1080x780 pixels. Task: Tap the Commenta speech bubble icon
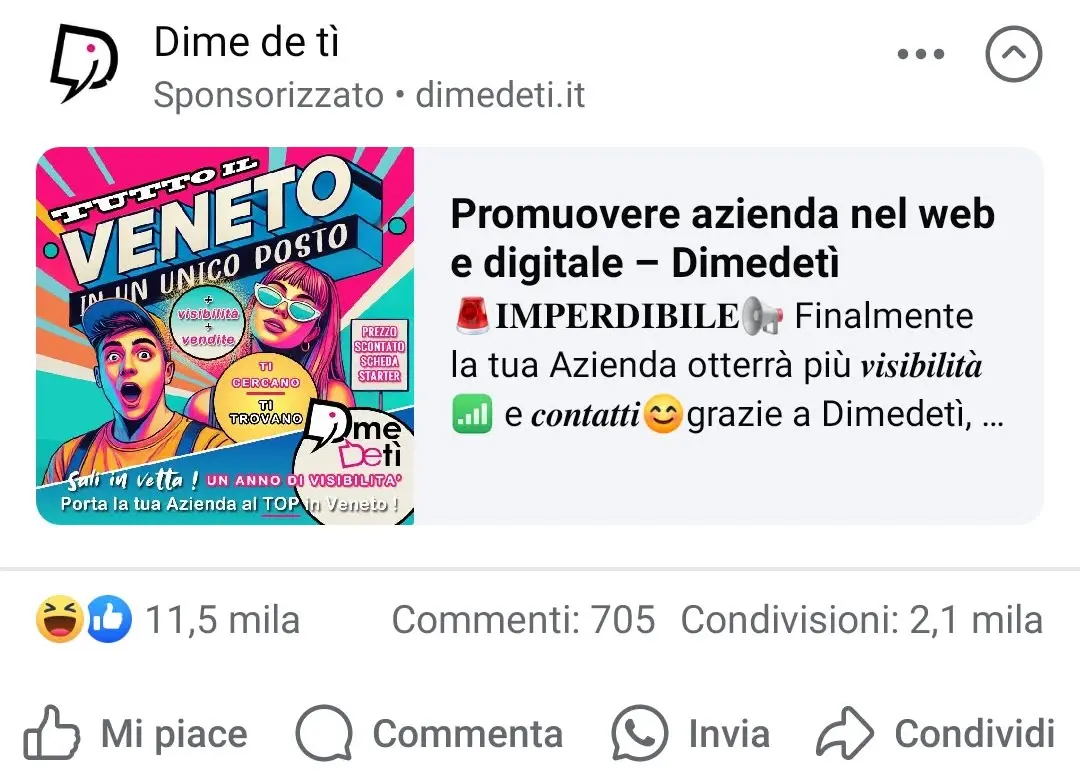(324, 733)
